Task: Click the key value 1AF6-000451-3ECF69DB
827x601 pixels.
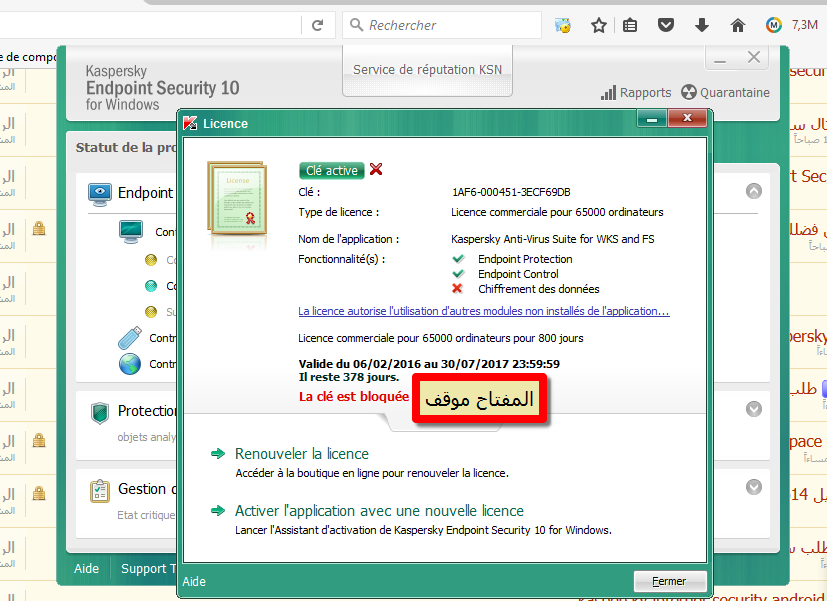Action: [511, 192]
